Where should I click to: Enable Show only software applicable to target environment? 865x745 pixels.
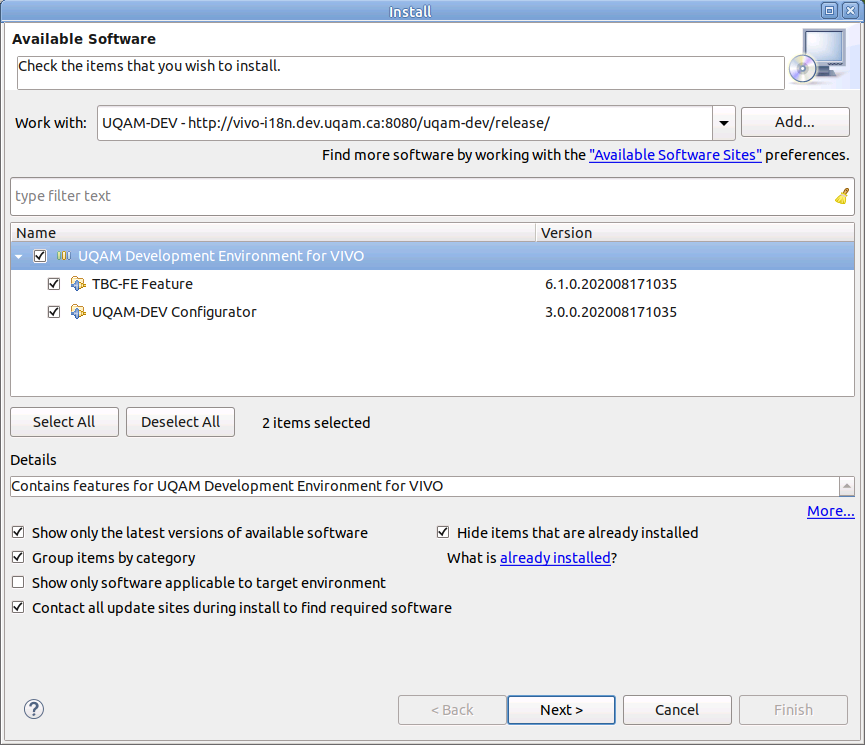pyautogui.click(x=18, y=583)
